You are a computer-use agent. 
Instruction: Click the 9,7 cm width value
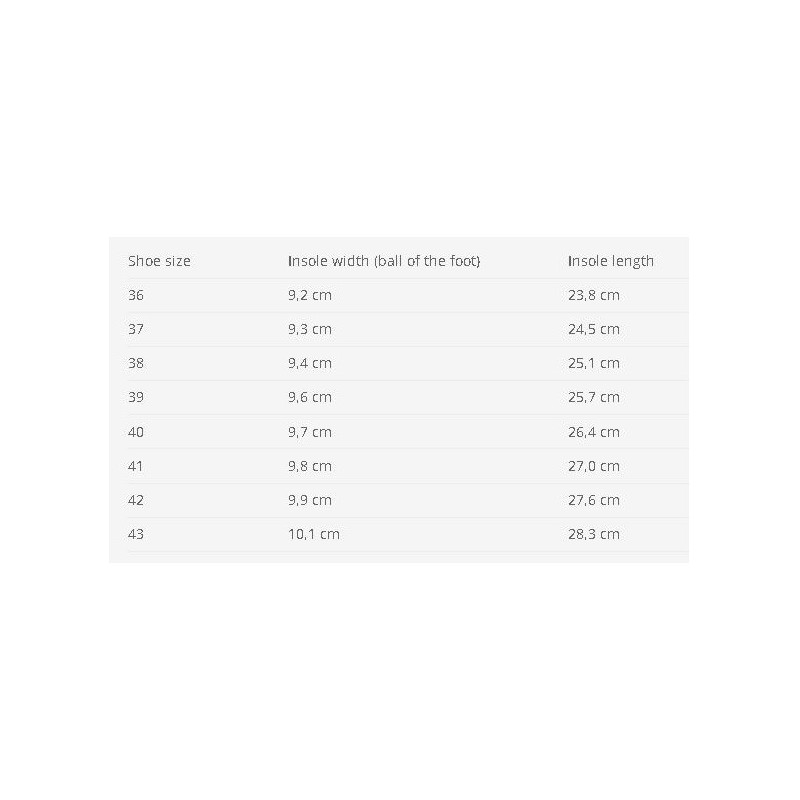pos(309,432)
